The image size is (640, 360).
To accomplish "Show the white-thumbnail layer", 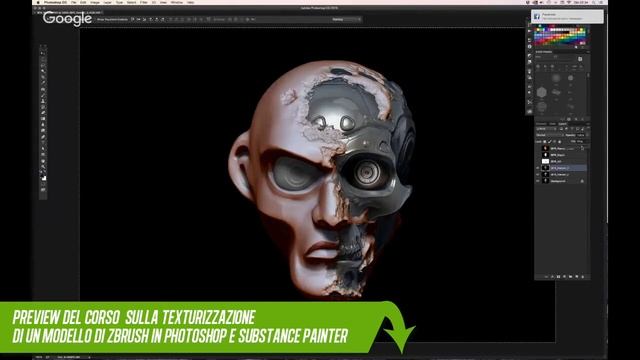I will tap(538, 162).
